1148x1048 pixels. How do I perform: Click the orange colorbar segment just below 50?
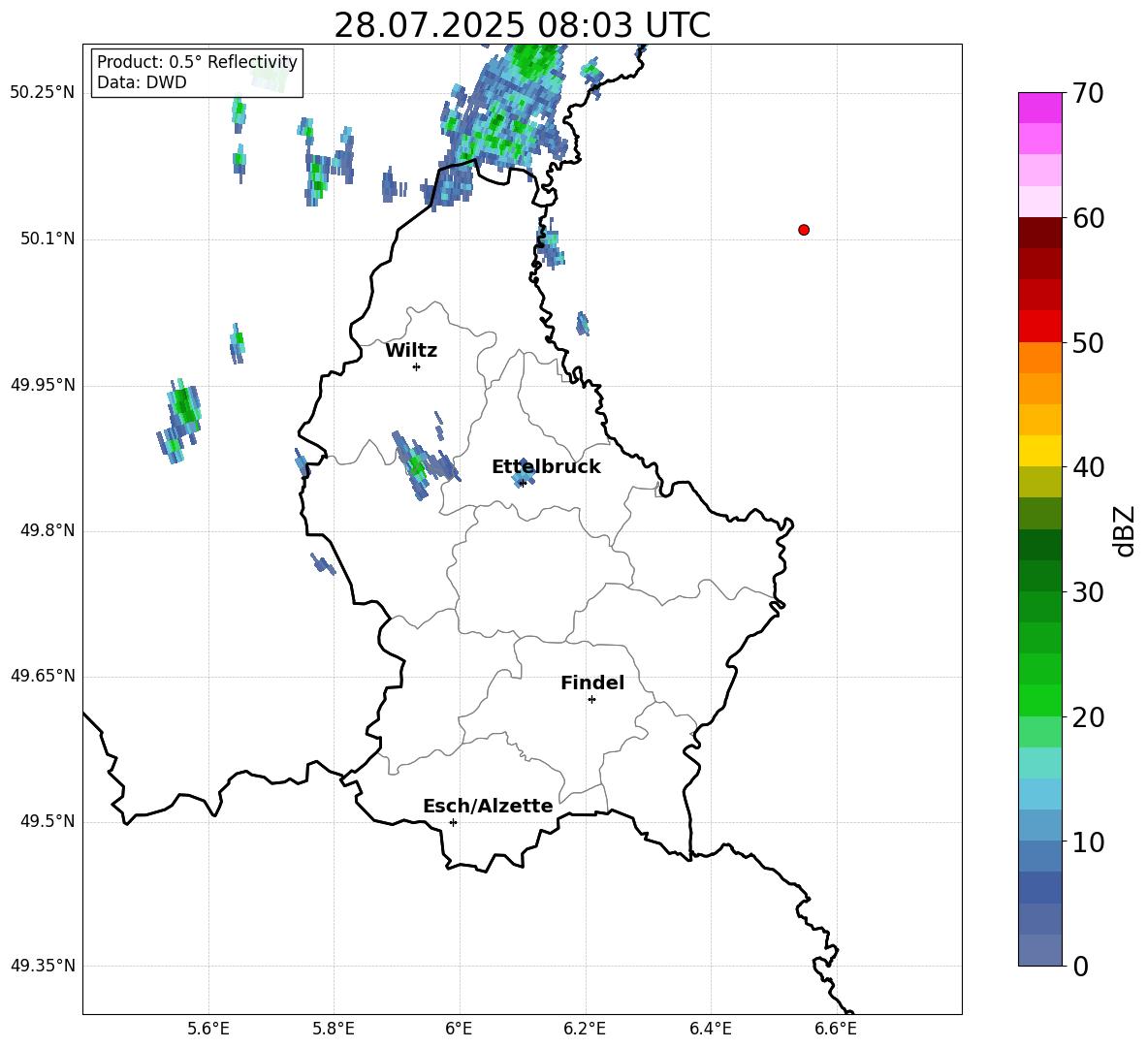click(1040, 358)
